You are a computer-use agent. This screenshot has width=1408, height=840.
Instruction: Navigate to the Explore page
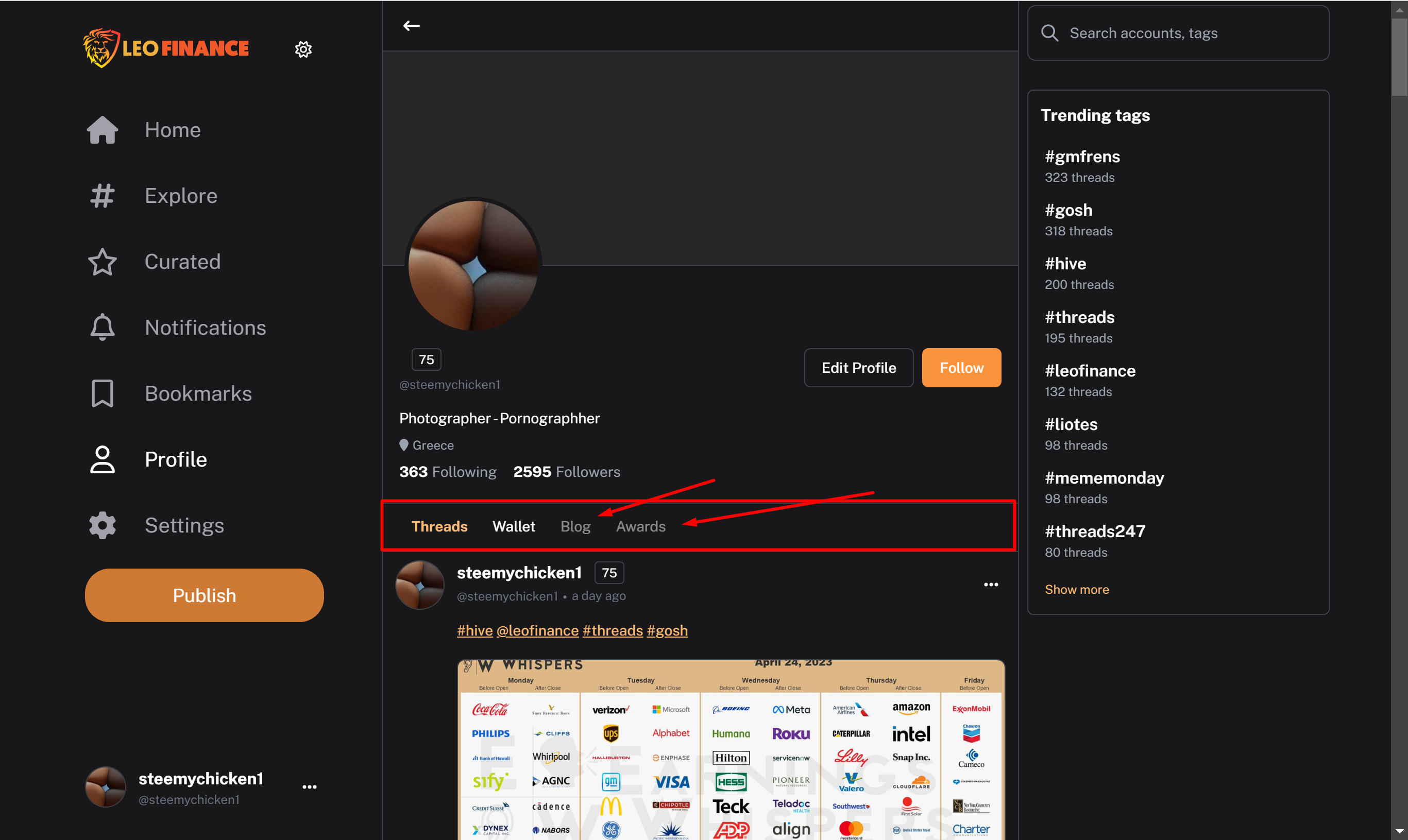(x=181, y=195)
